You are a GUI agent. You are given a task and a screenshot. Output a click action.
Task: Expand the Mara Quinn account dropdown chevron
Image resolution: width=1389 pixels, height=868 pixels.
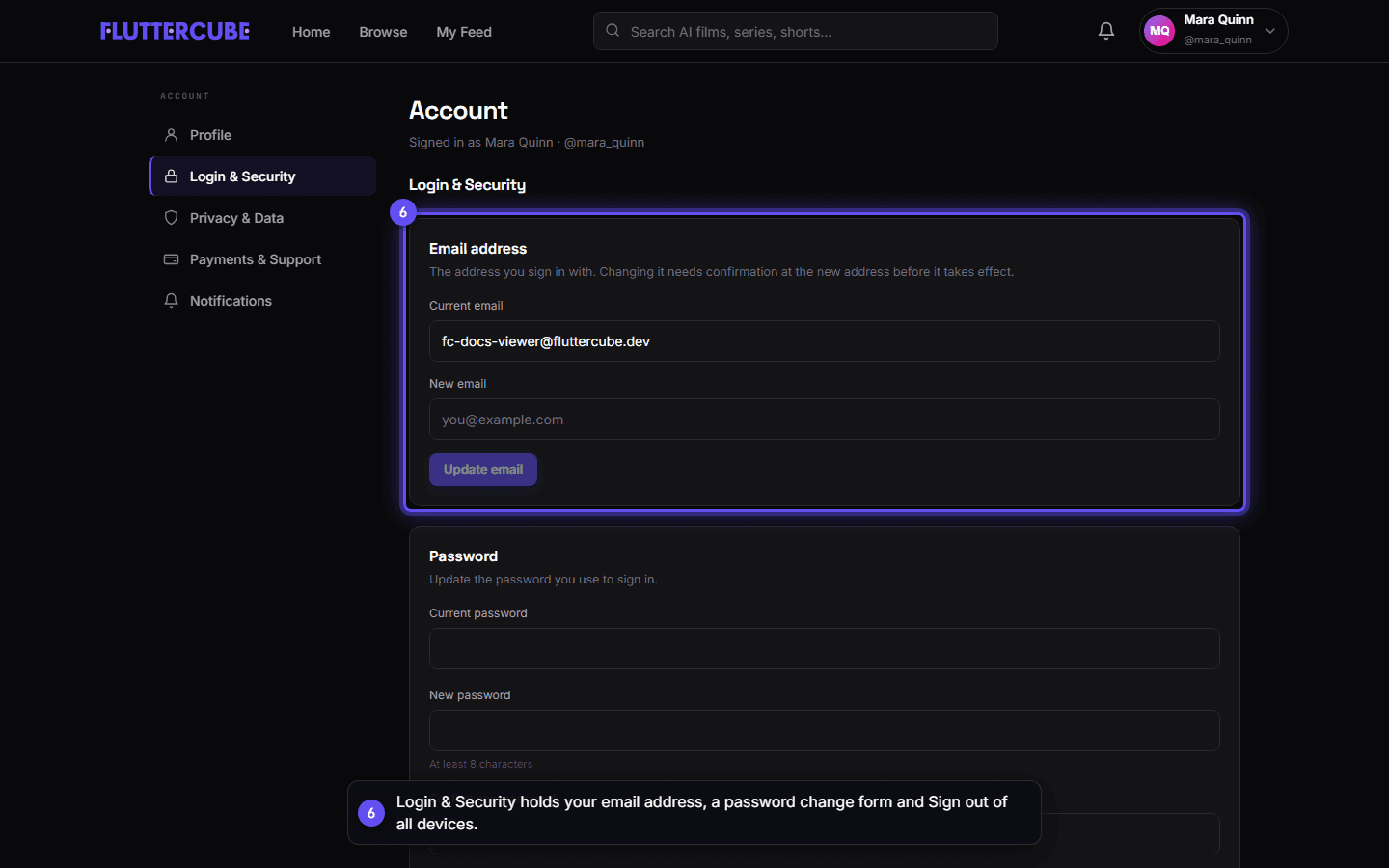[x=1270, y=31]
